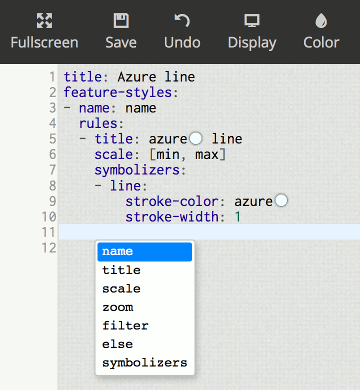Click line number 12 in gutter
The image size is (360, 390).
49,248
